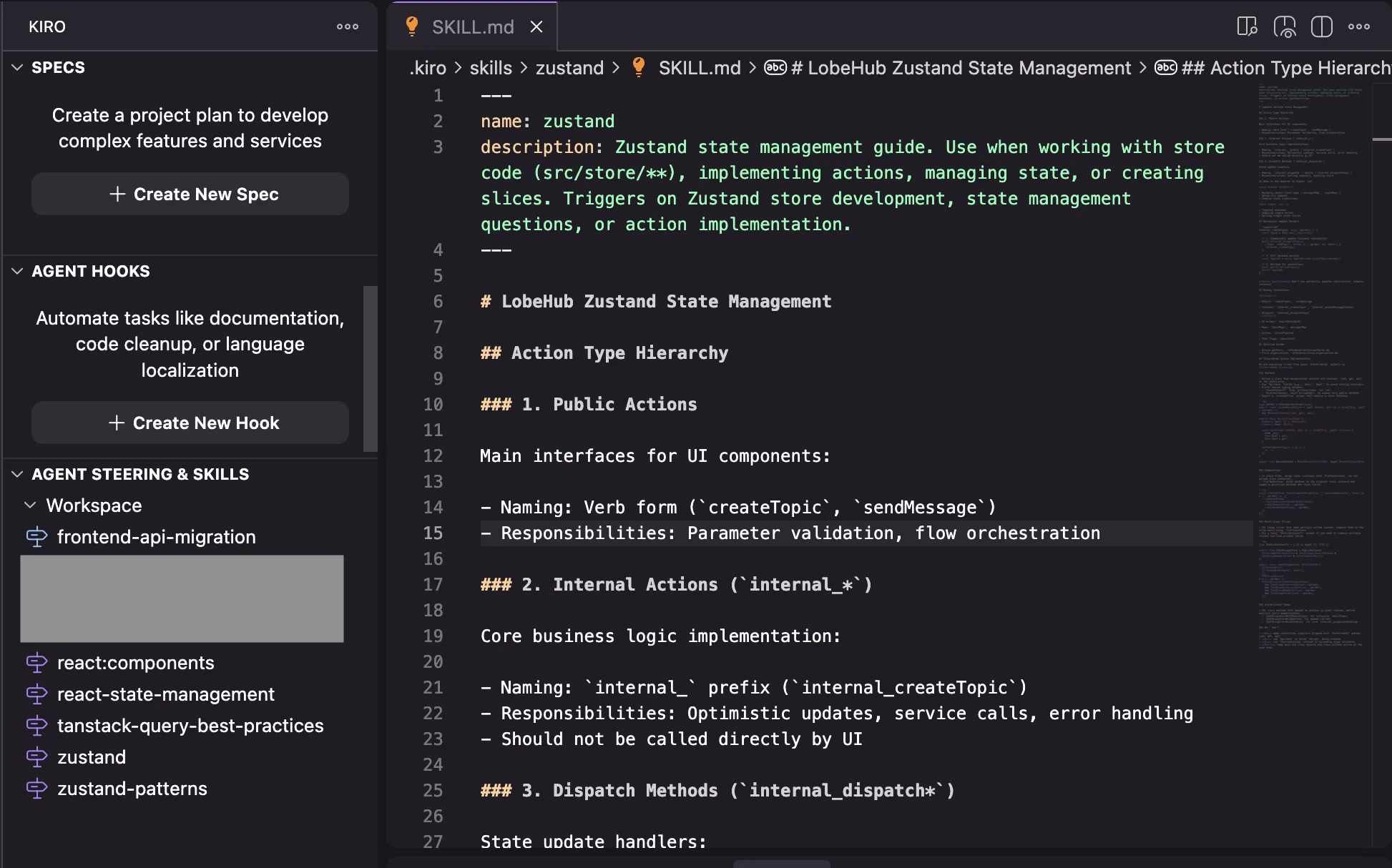Click 'Responsibilities: Optimistic updates' line
This screenshot has height=868, width=1392.
(837, 713)
